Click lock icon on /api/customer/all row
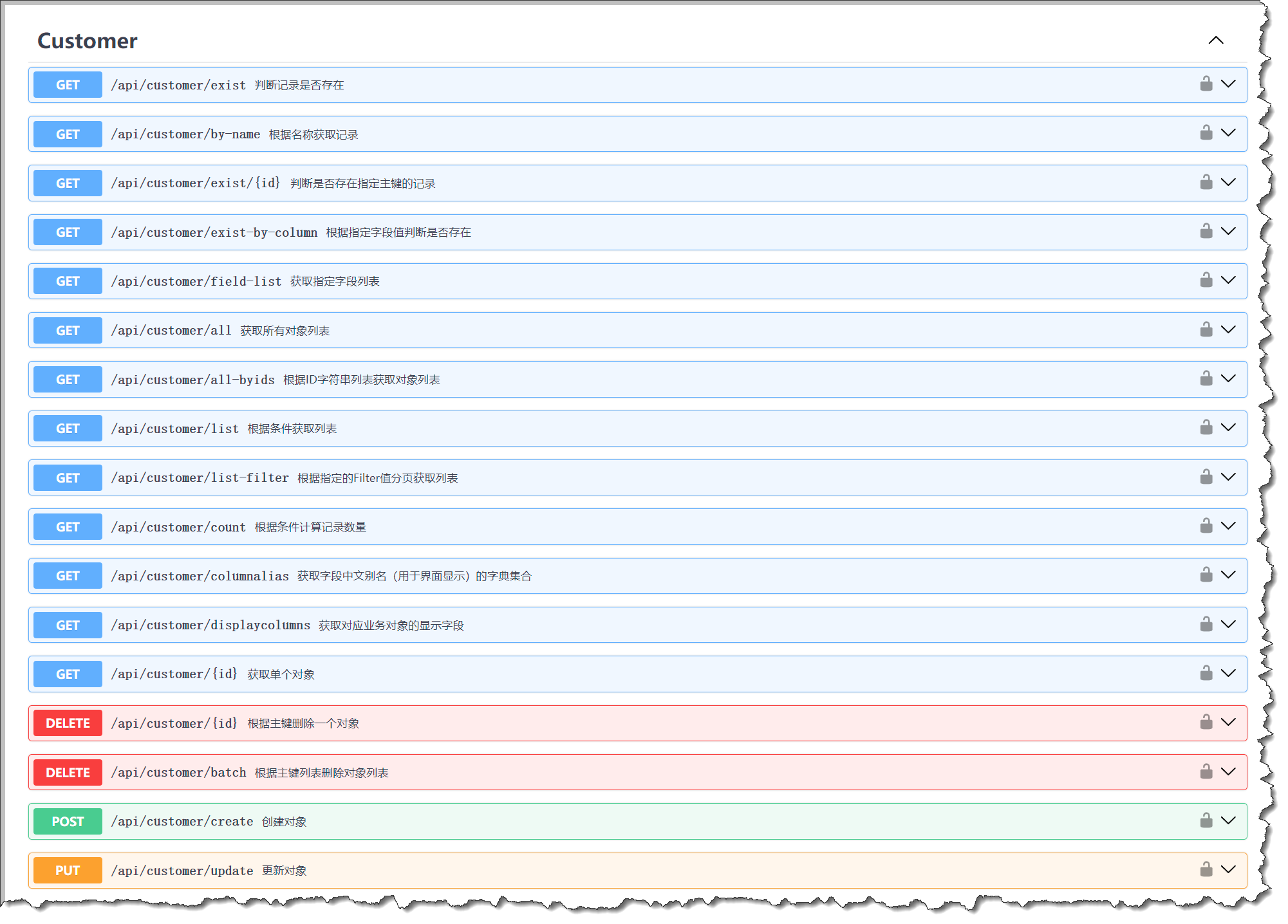This screenshot has width=1288, height=924. click(x=1206, y=329)
